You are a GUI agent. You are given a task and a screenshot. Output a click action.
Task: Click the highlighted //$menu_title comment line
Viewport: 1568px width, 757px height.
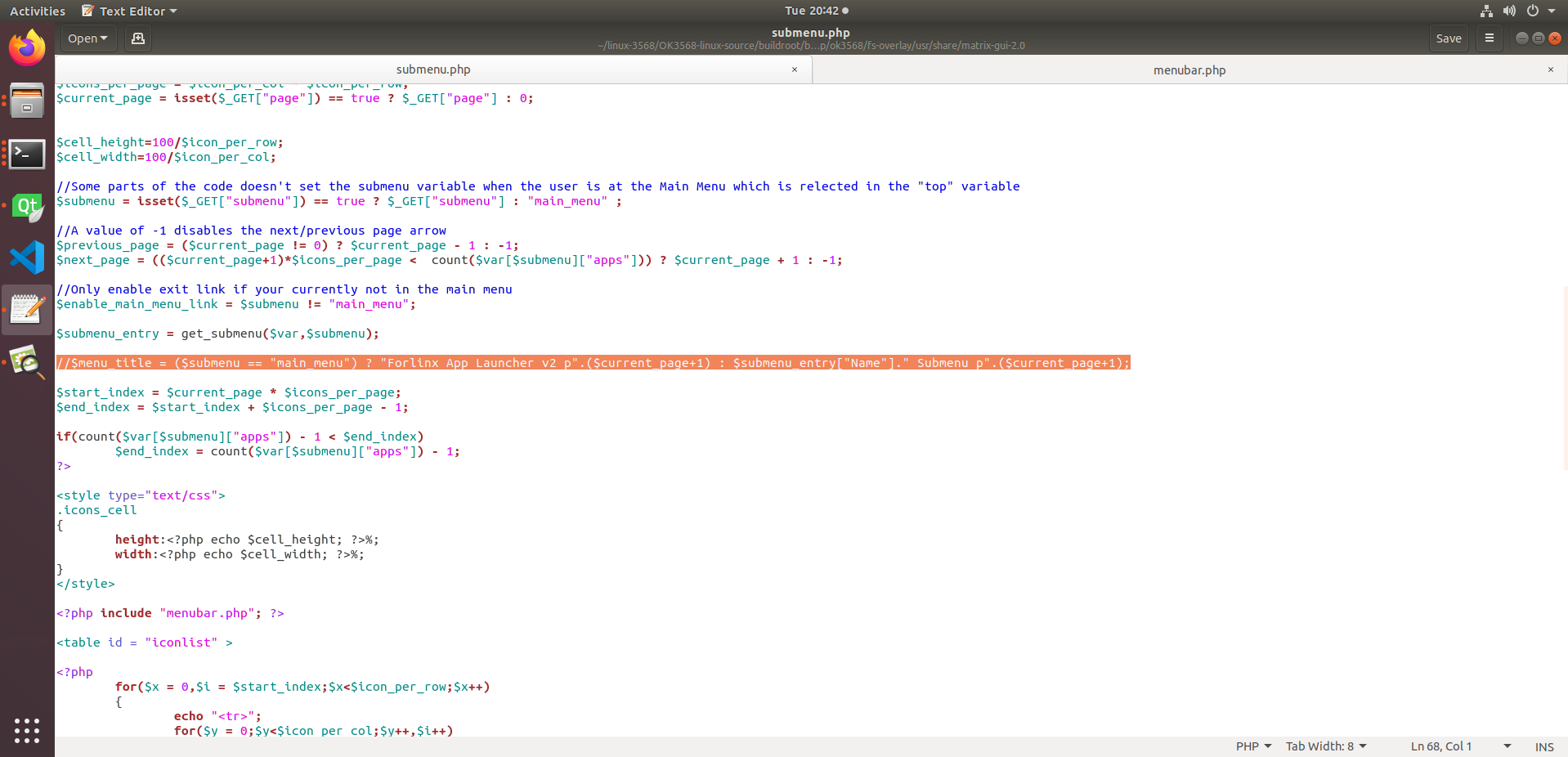click(x=594, y=363)
